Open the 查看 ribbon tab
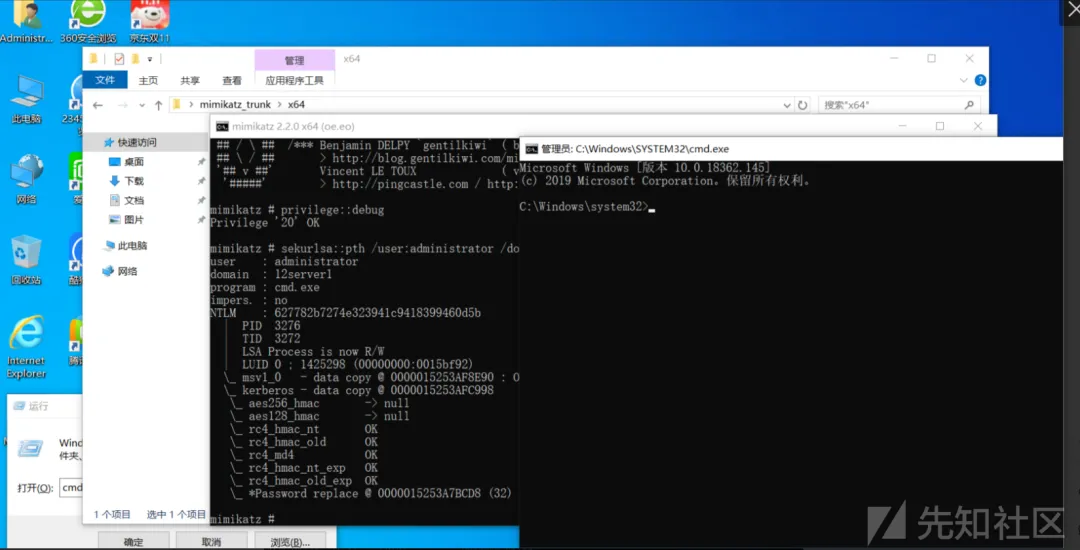The height and width of the screenshot is (550, 1080). 232,81
